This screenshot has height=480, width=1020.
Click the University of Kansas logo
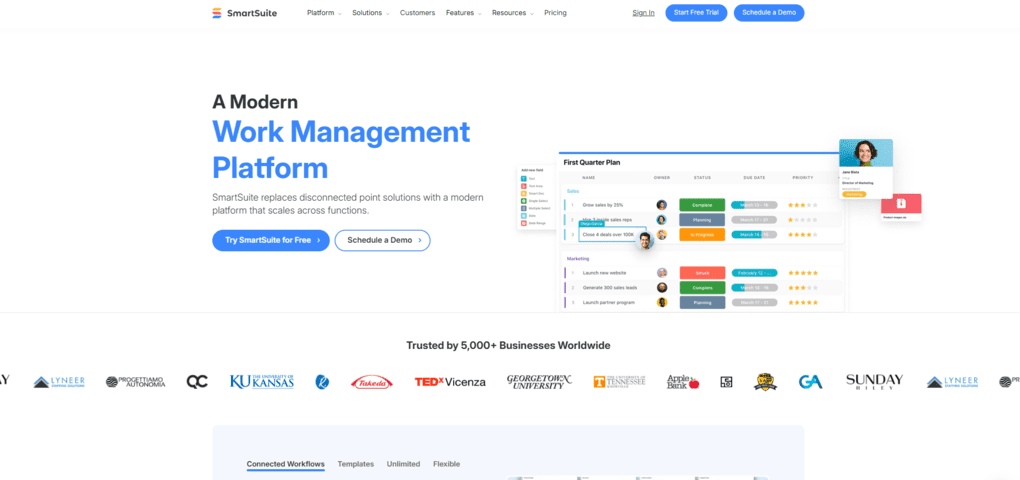(x=262, y=382)
